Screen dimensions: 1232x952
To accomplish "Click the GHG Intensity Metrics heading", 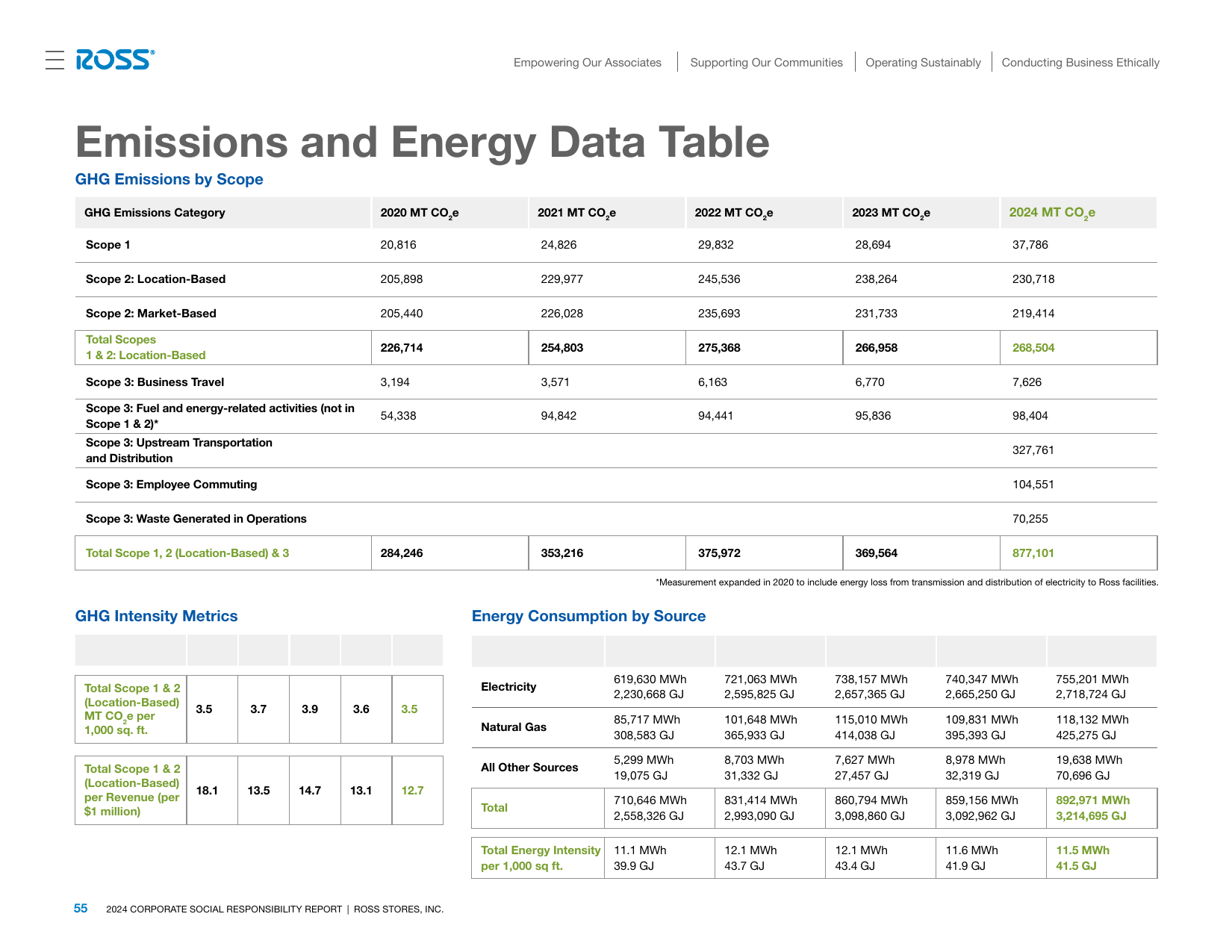I will pos(156,616).
